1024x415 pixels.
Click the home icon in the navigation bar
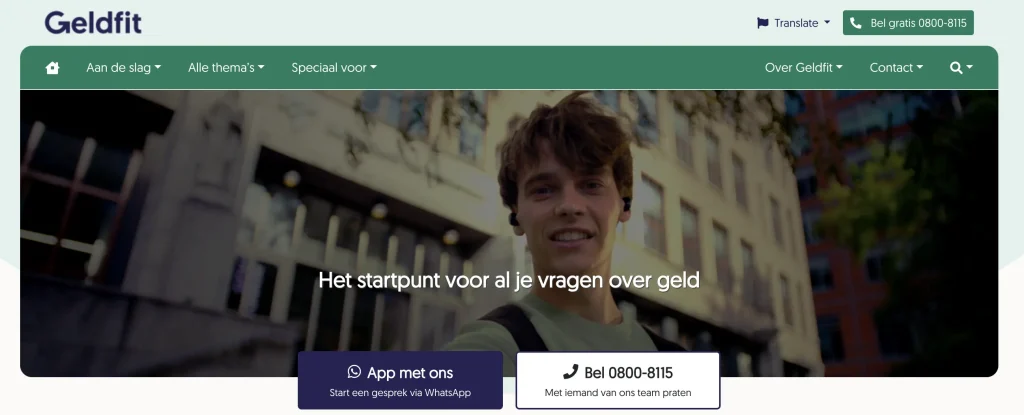click(x=52, y=67)
